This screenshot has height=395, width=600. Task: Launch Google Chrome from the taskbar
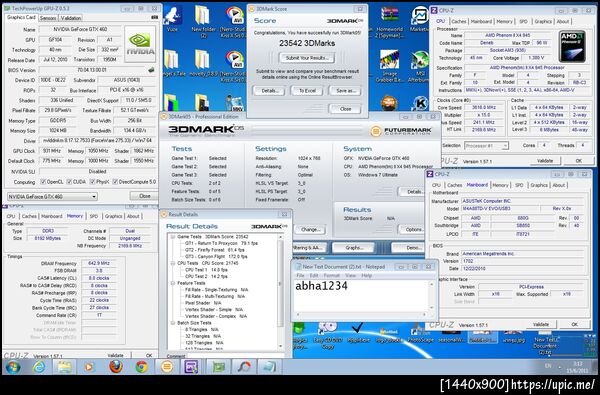coord(141,367)
